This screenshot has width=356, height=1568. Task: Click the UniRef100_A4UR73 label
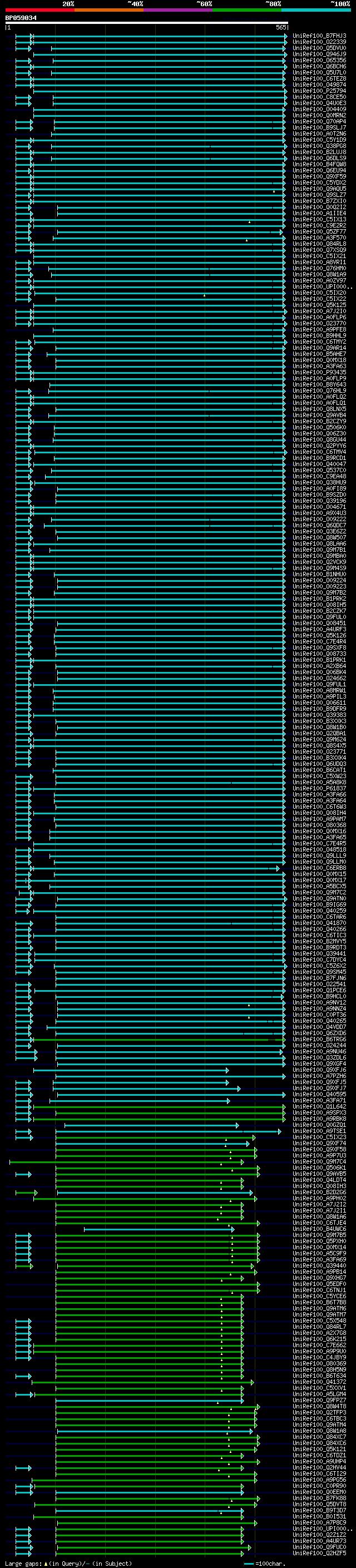(x=319, y=1541)
